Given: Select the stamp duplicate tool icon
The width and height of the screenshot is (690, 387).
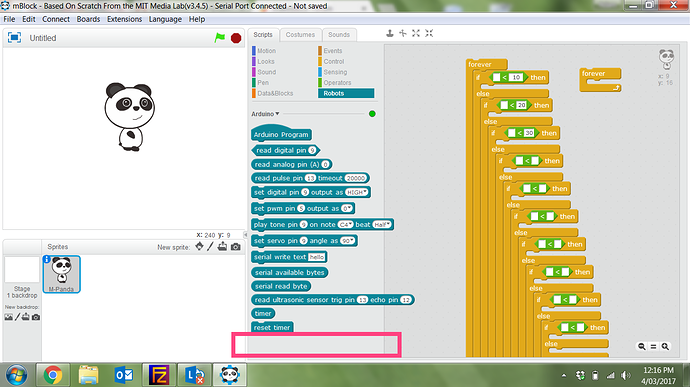Looking at the screenshot, I should [x=389, y=33].
